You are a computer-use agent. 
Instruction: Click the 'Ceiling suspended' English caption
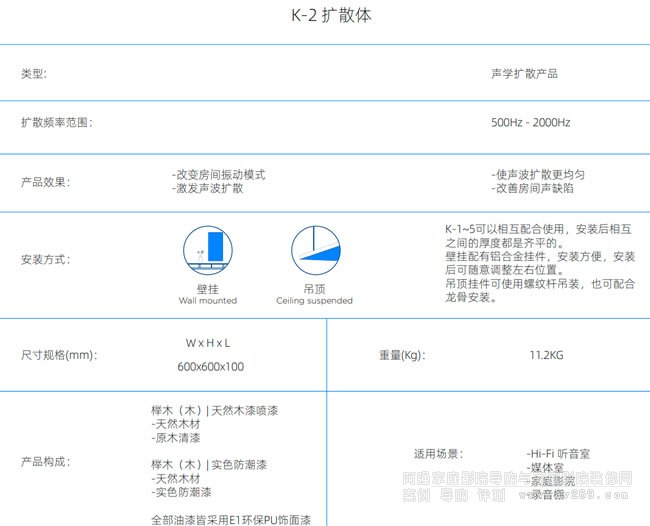(314, 300)
